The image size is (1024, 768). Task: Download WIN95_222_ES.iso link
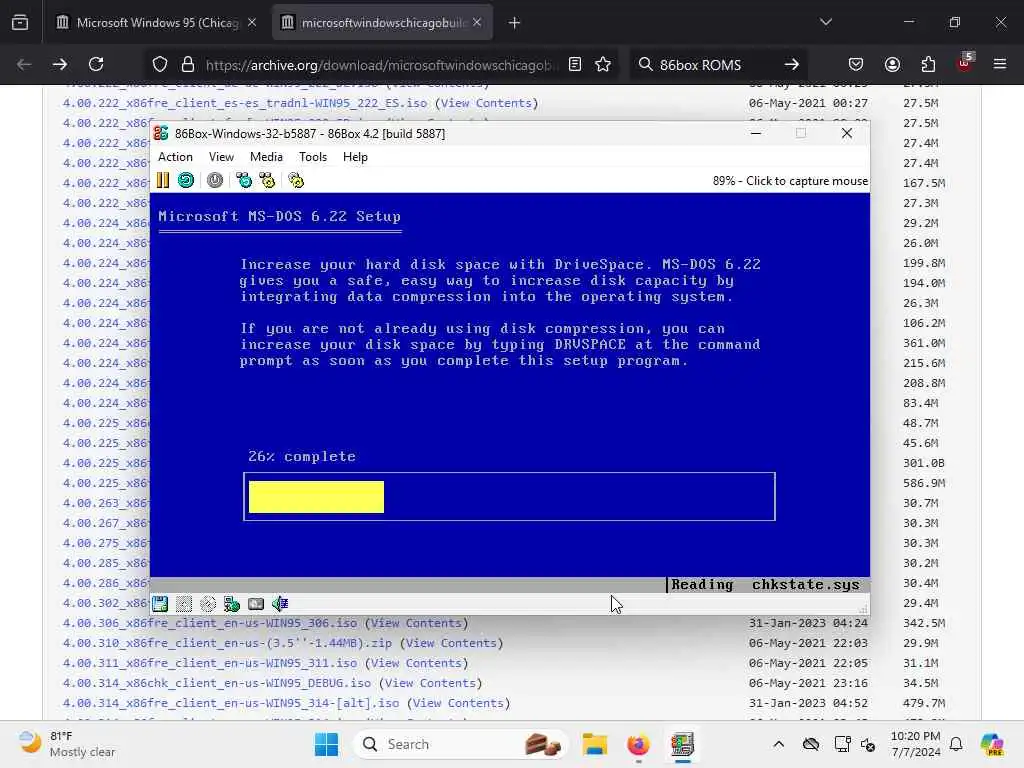(245, 103)
